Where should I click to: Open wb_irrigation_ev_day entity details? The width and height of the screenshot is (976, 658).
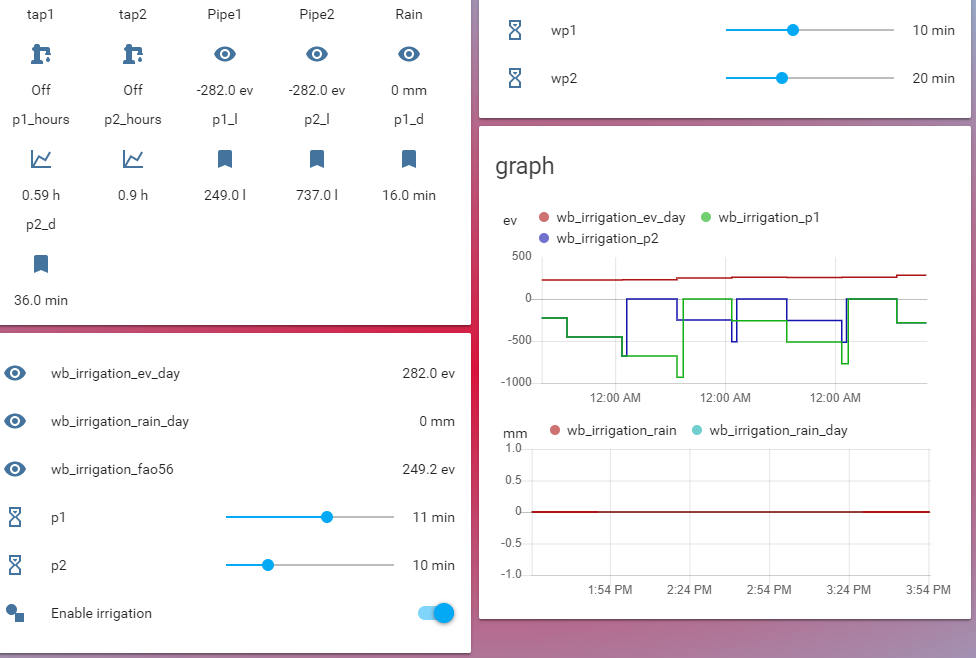[x=115, y=373]
